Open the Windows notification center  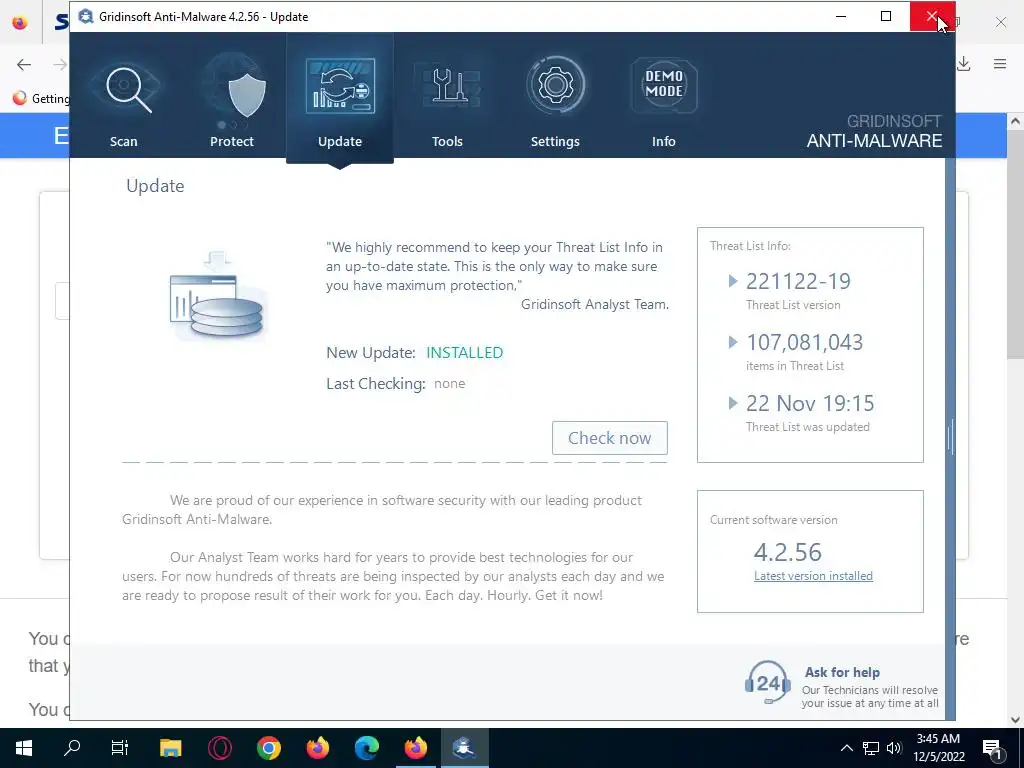pyautogui.click(x=992, y=748)
